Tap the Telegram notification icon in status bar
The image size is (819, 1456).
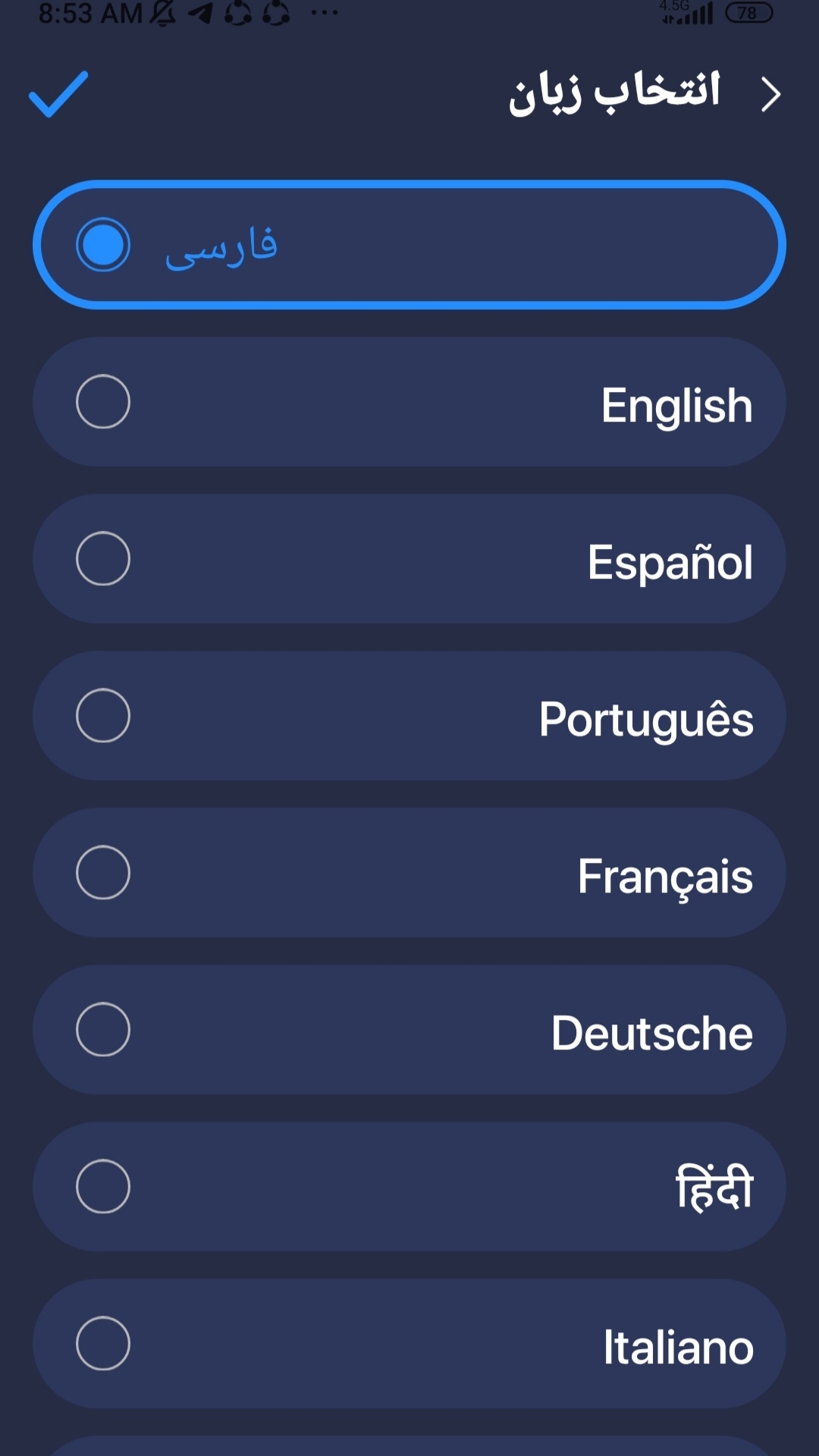(x=200, y=13)
